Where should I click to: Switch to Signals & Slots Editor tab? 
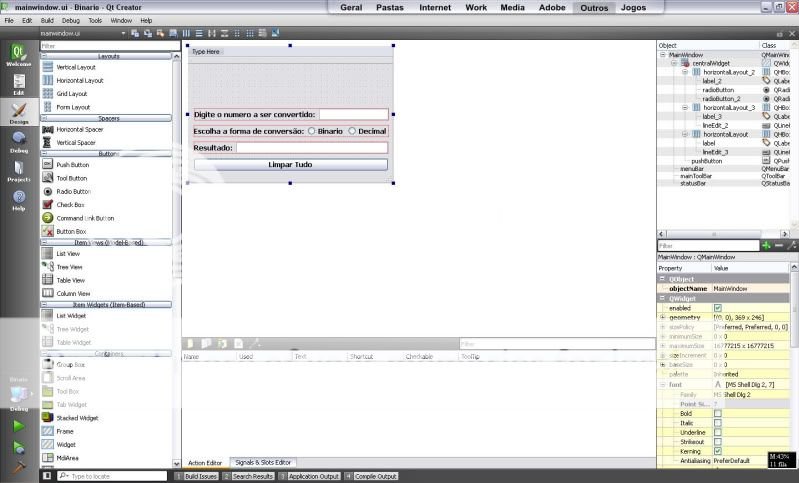(x=262, y=462)
